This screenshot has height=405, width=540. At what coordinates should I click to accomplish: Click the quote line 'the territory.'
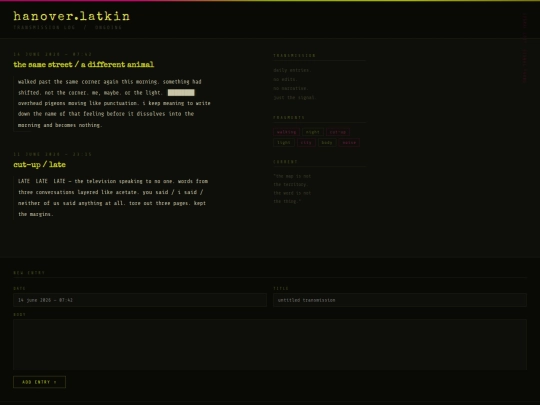tap(290, 185)
